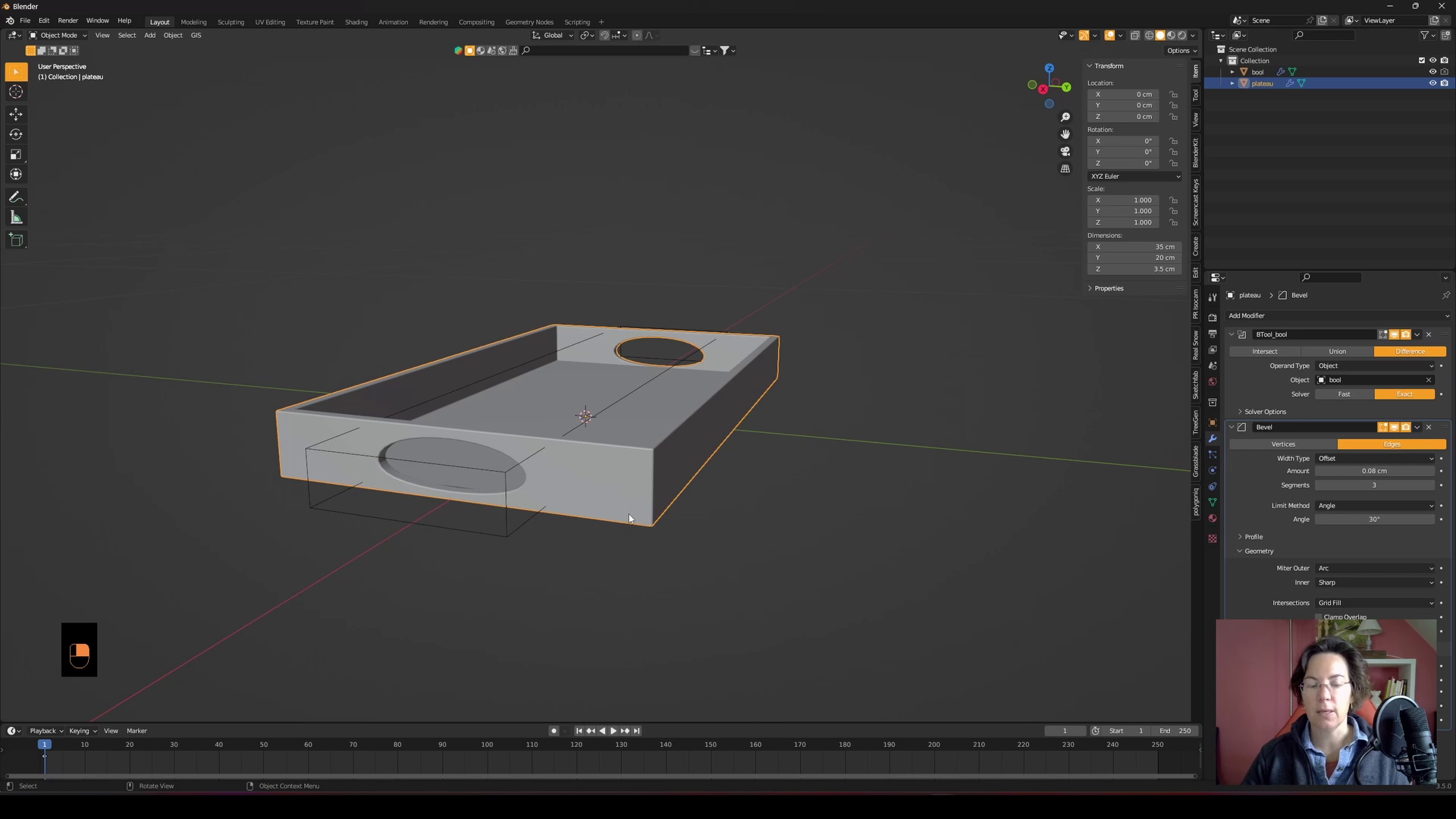Open the Miter Outer dropdown

coord(1376,569)
